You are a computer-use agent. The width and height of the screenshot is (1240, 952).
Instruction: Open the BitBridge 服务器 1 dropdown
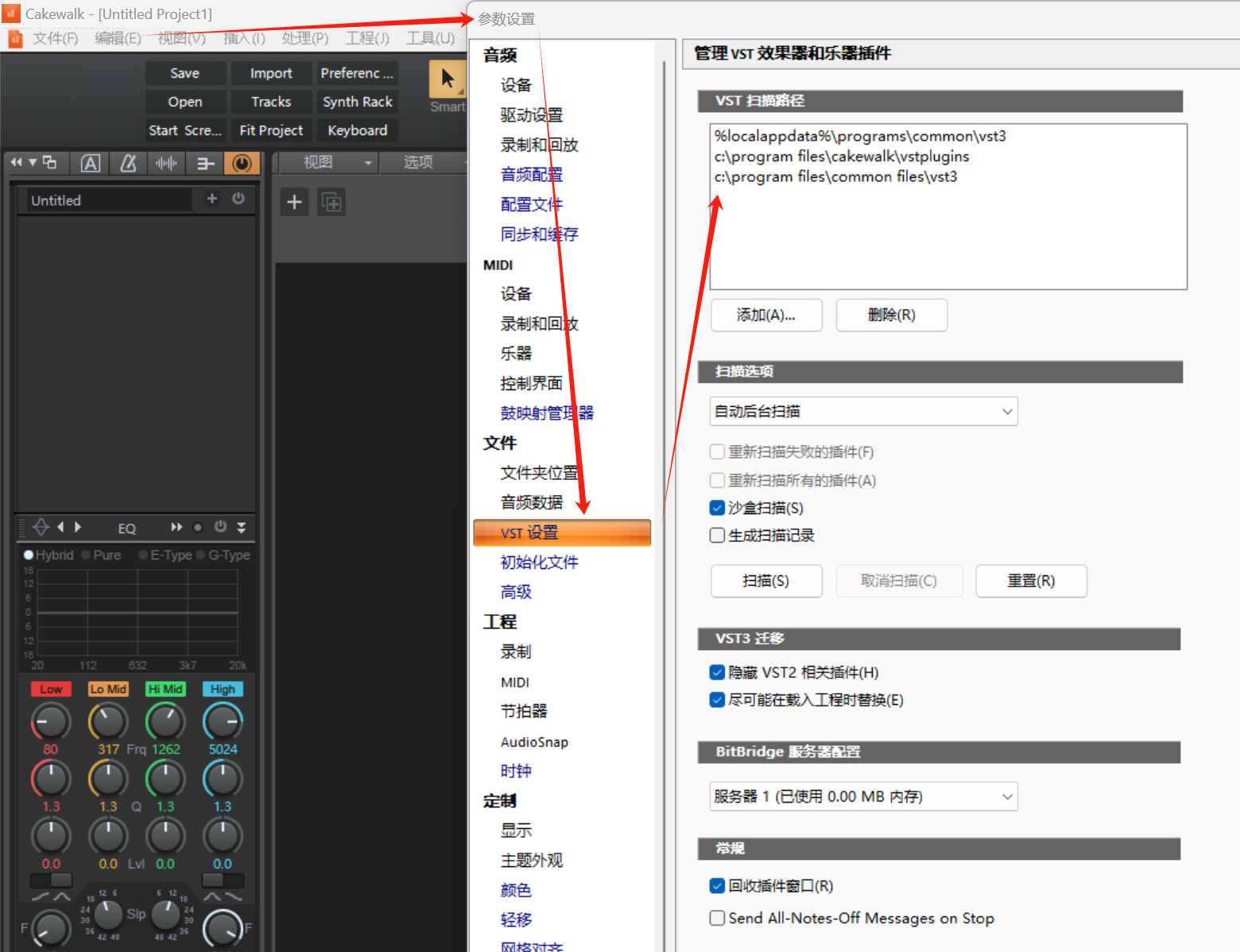[863, 796]
